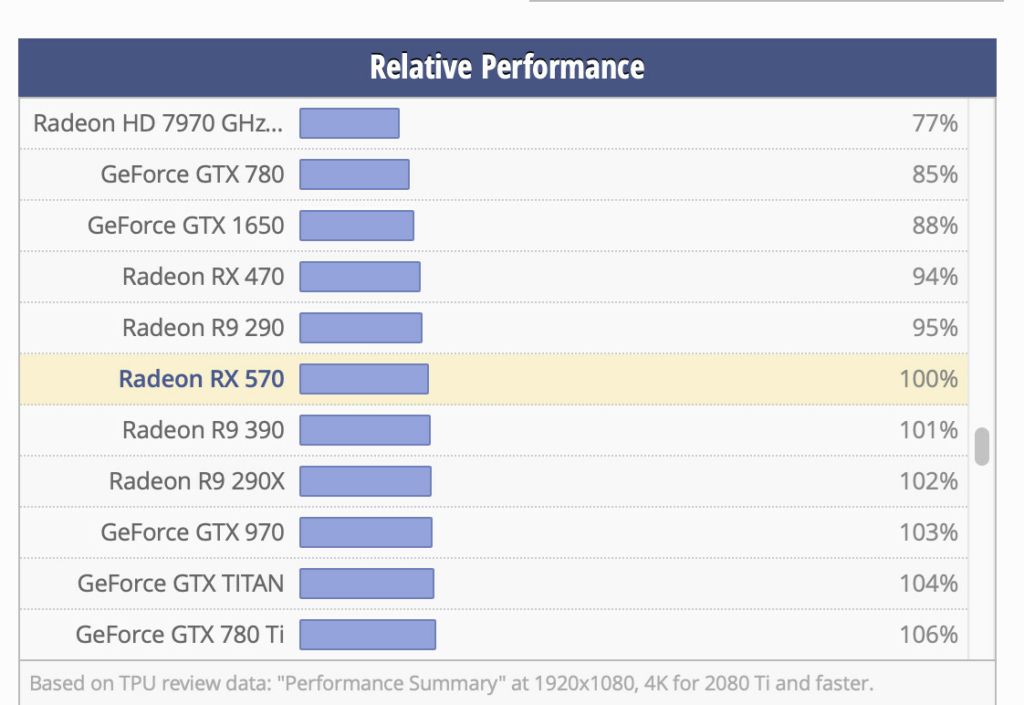Open the GeForce GTX 970 link
The height and width of the screenshot is (705, 1024).
point(192,532)
